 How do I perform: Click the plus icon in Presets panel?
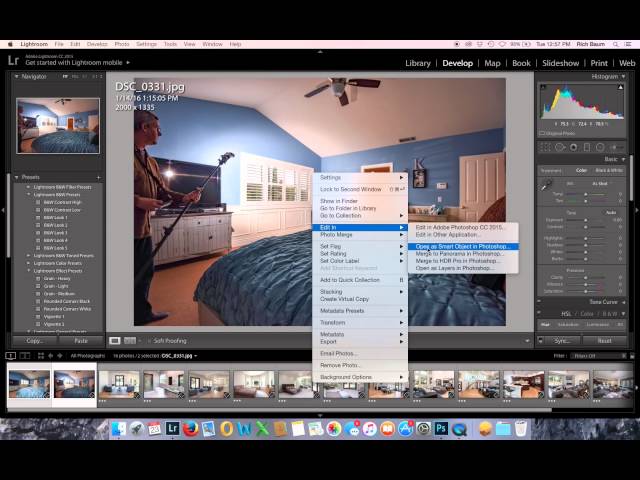pos(98,178)
